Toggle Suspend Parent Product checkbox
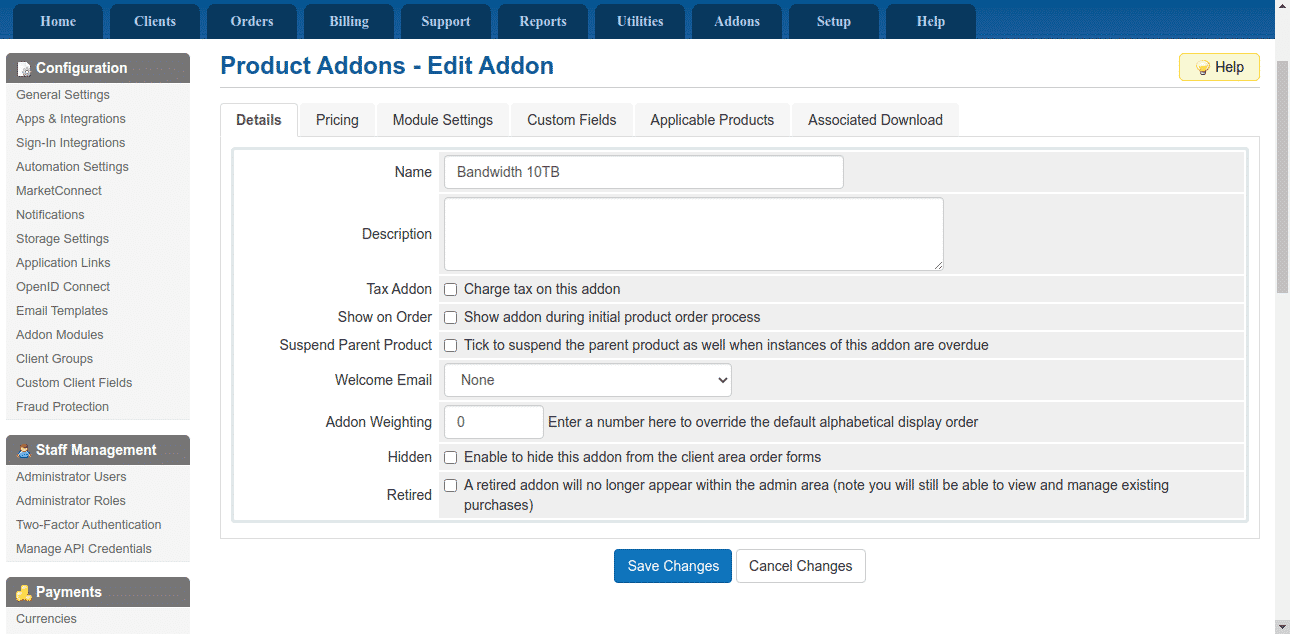The height and width of the screenshot is (634, 1290). tap(451, 346)
